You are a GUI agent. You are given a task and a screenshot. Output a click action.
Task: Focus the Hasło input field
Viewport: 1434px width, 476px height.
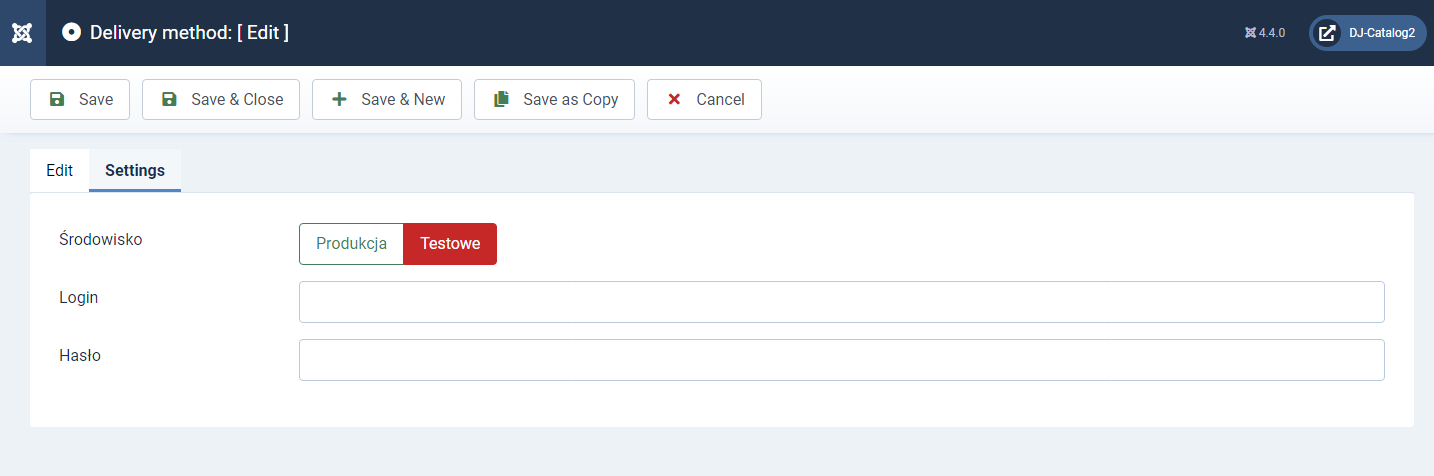click(x=842, y=360)
